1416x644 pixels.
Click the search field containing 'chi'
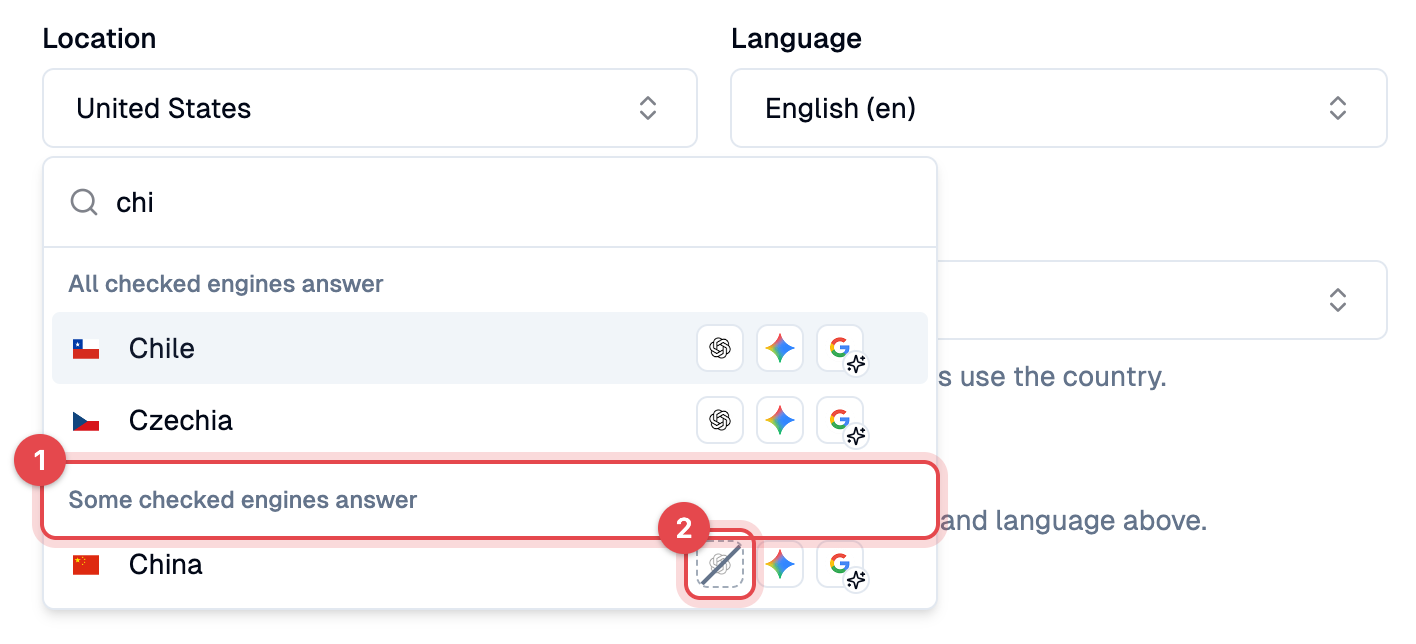(x=490, y=203)
